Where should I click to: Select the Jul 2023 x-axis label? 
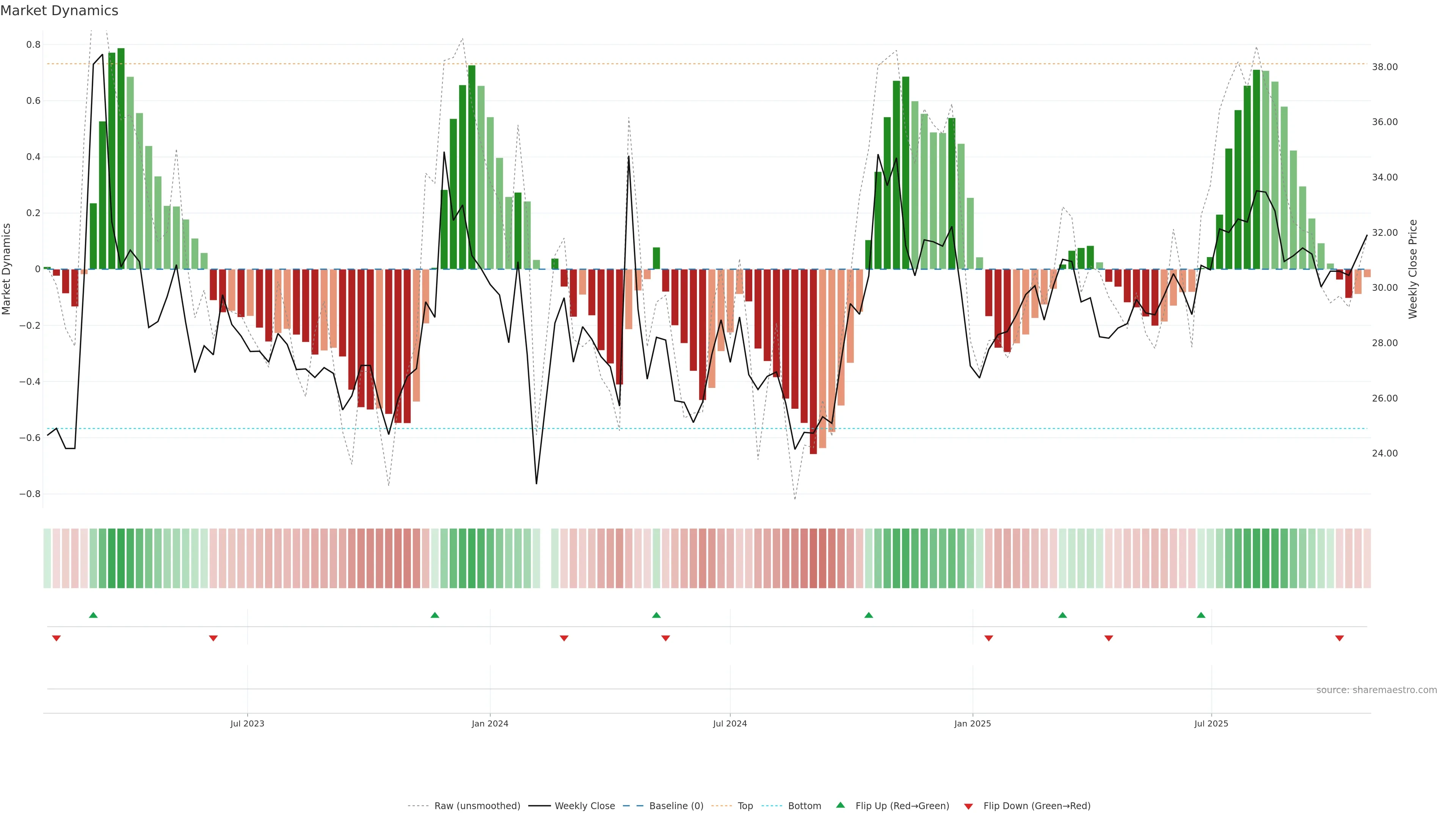coord(247,723)
